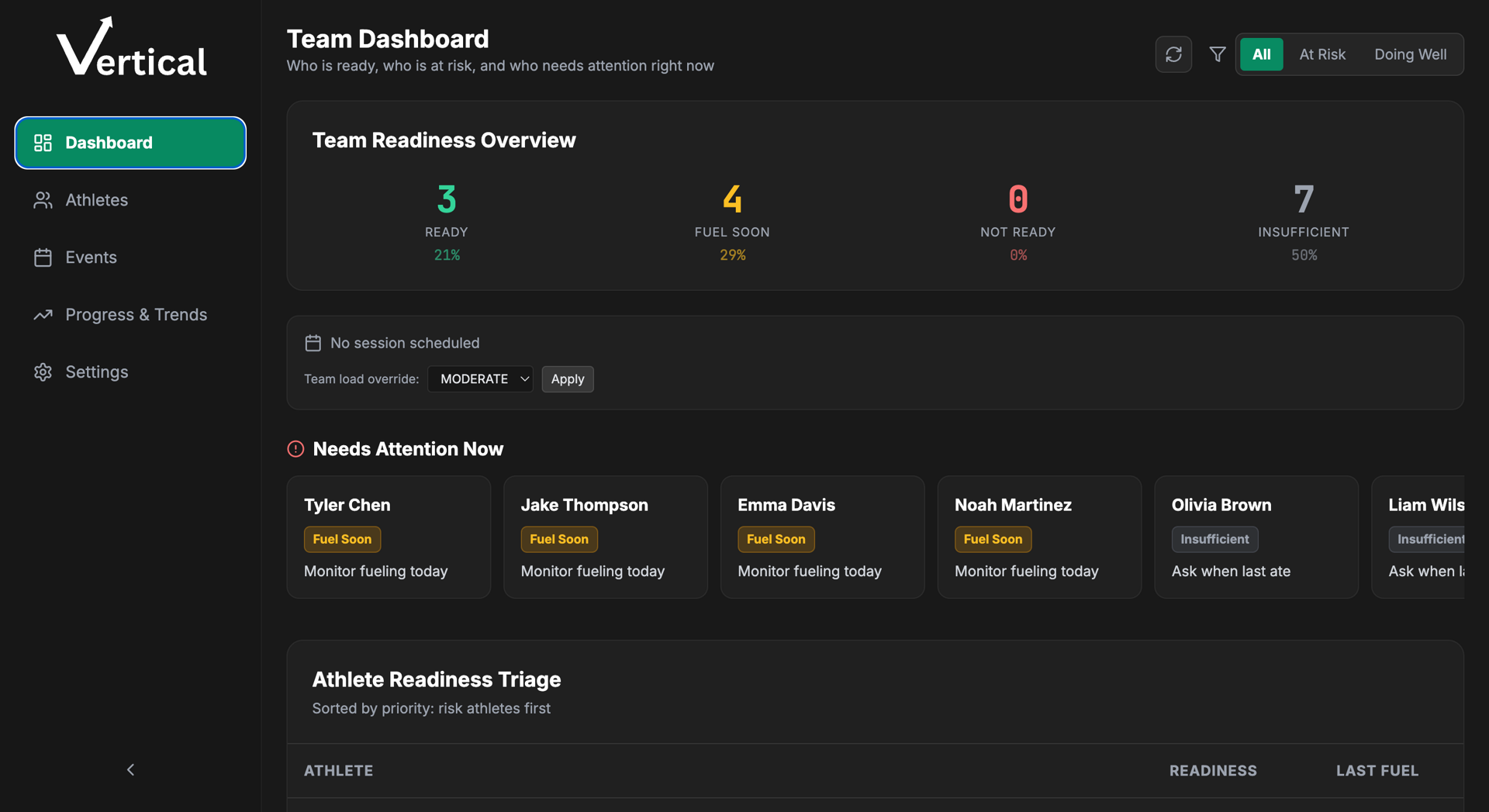This screenshot has width=1489, height=812.
Task: Apply the team load override
Action: (568, 379)
